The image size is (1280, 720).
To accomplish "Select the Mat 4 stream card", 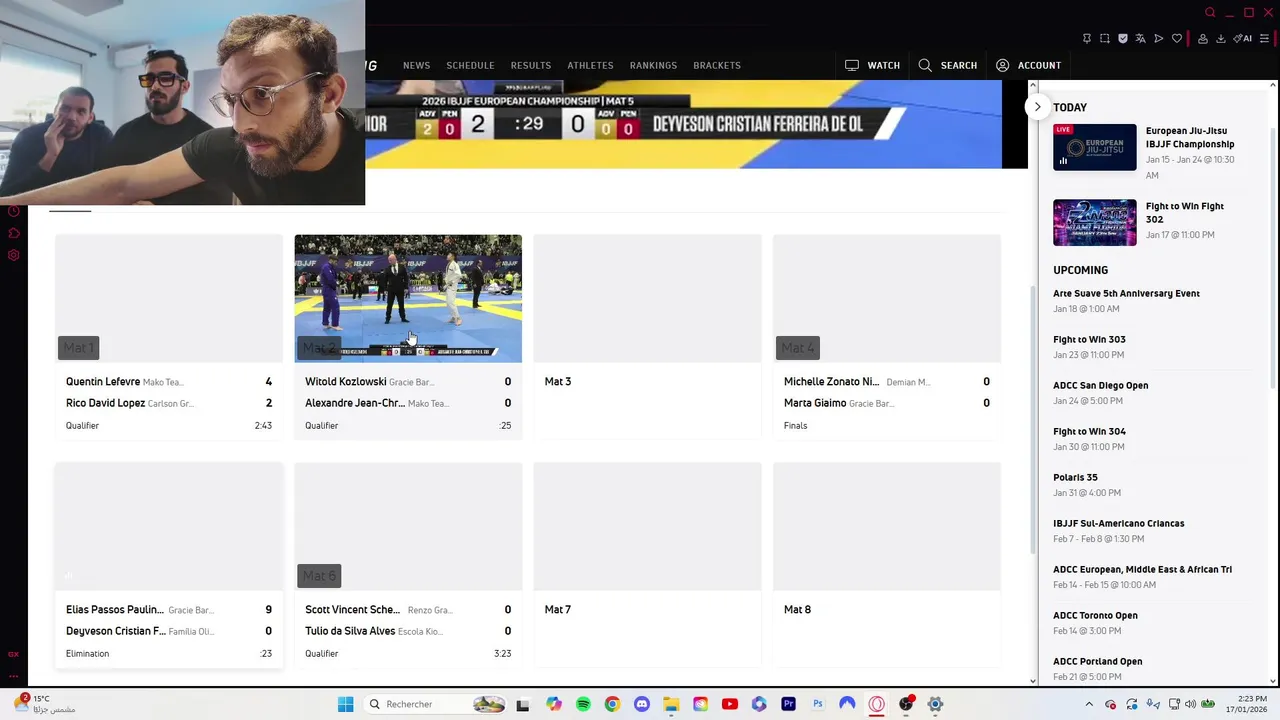I will [887, 336].
